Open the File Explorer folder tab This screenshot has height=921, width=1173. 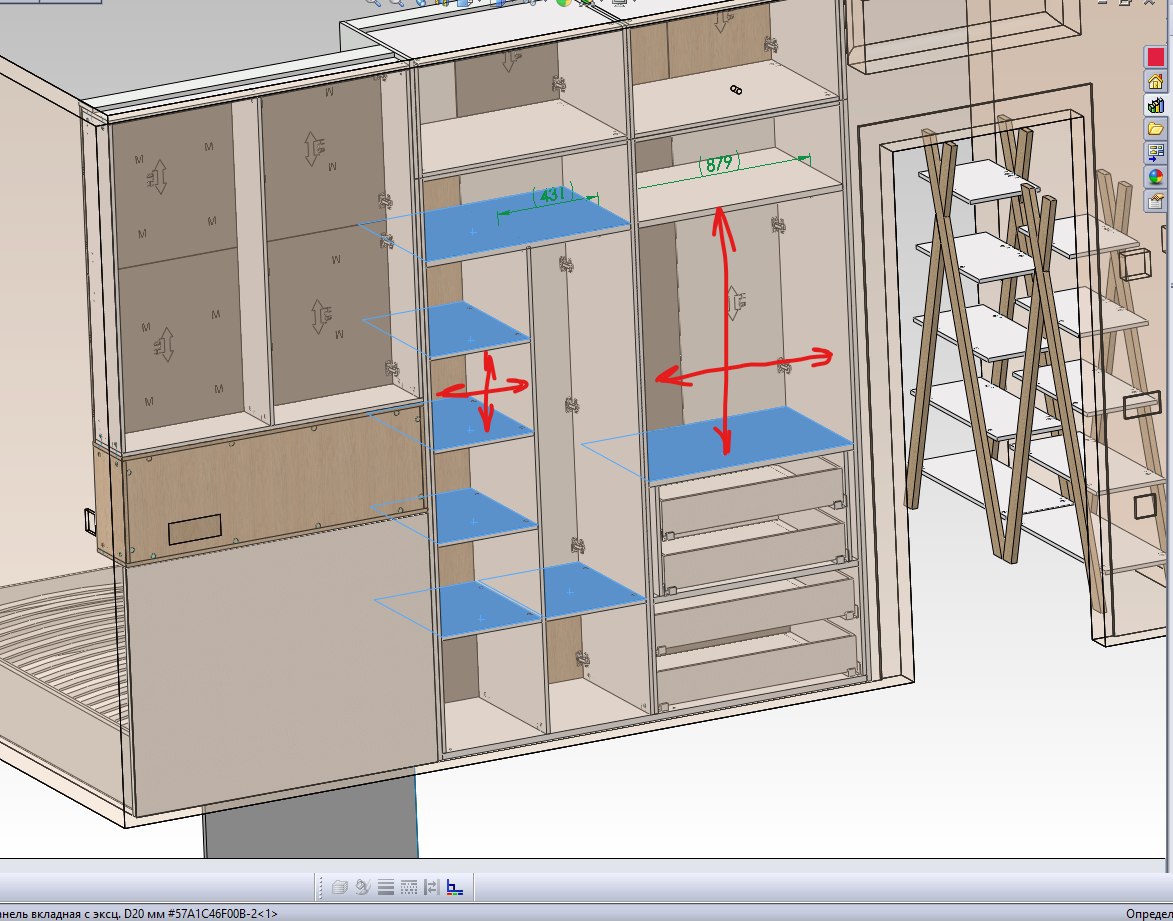point(1155,129)
